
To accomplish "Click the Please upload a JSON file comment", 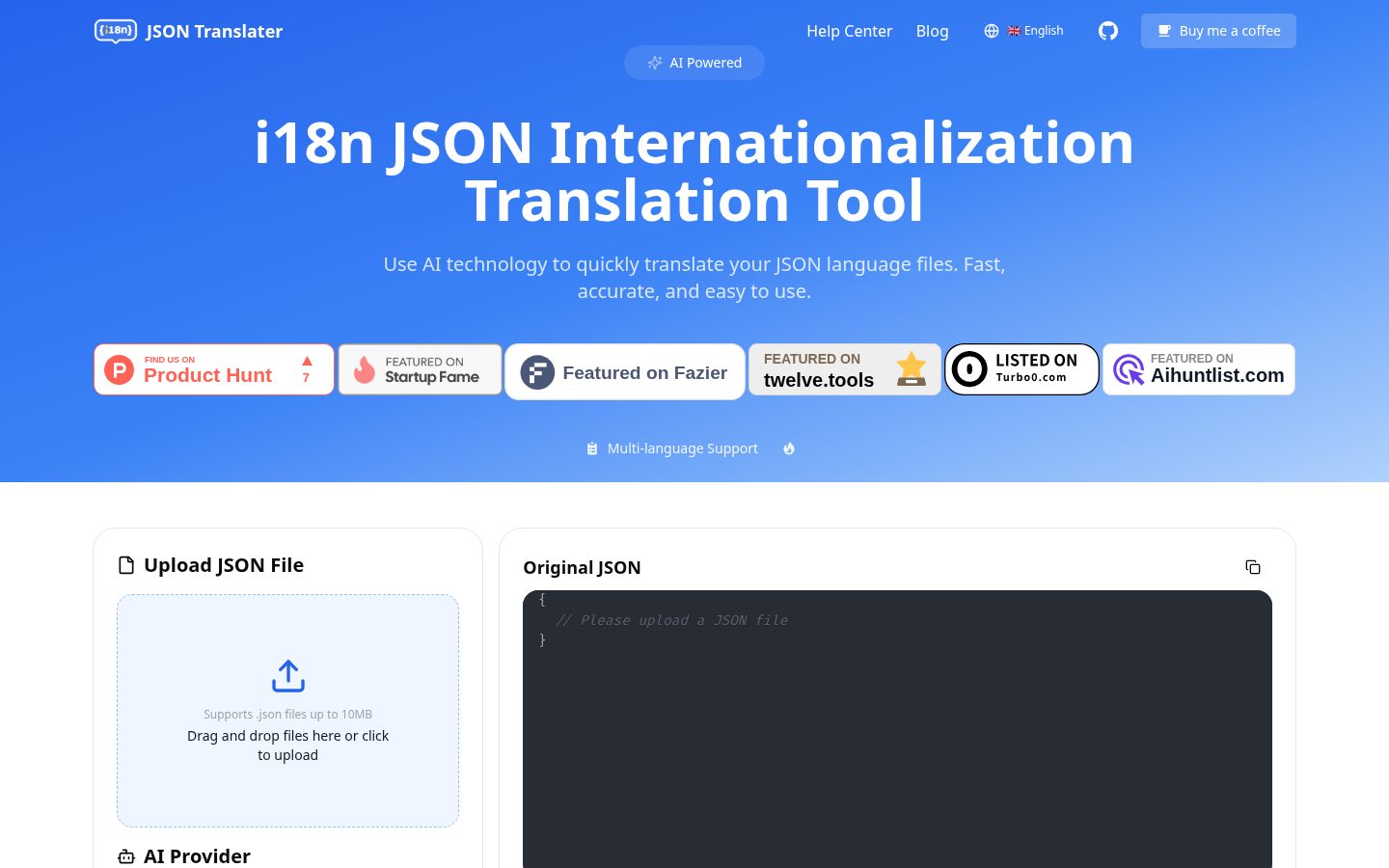I will coord(672,620).
